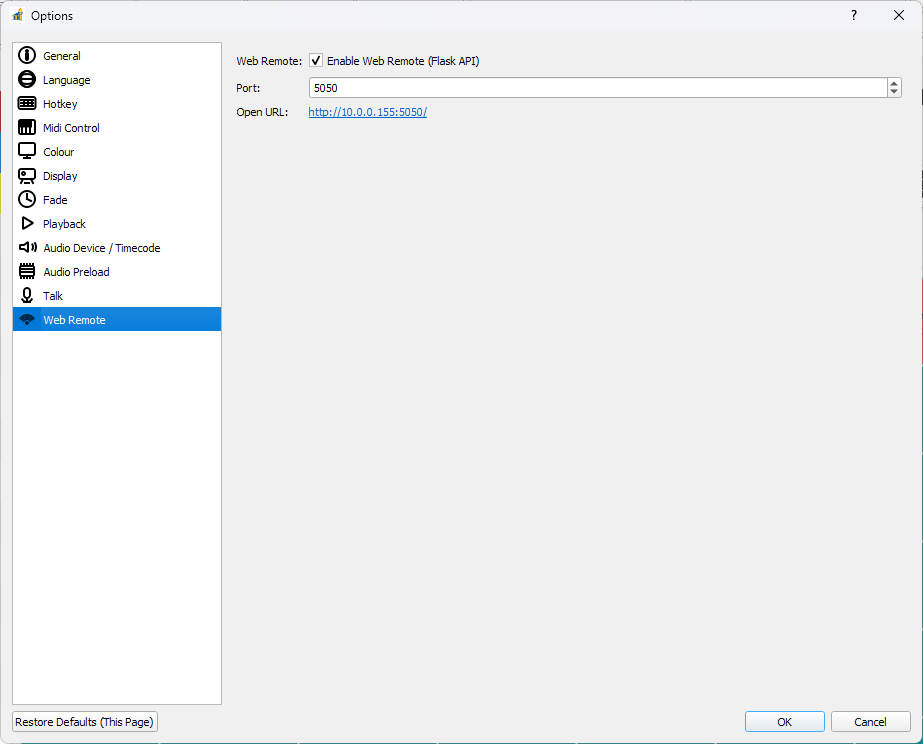Screen dimensions: 923x744
Task: Open Language settings via globe icon
Action: (x=26, y=79)
